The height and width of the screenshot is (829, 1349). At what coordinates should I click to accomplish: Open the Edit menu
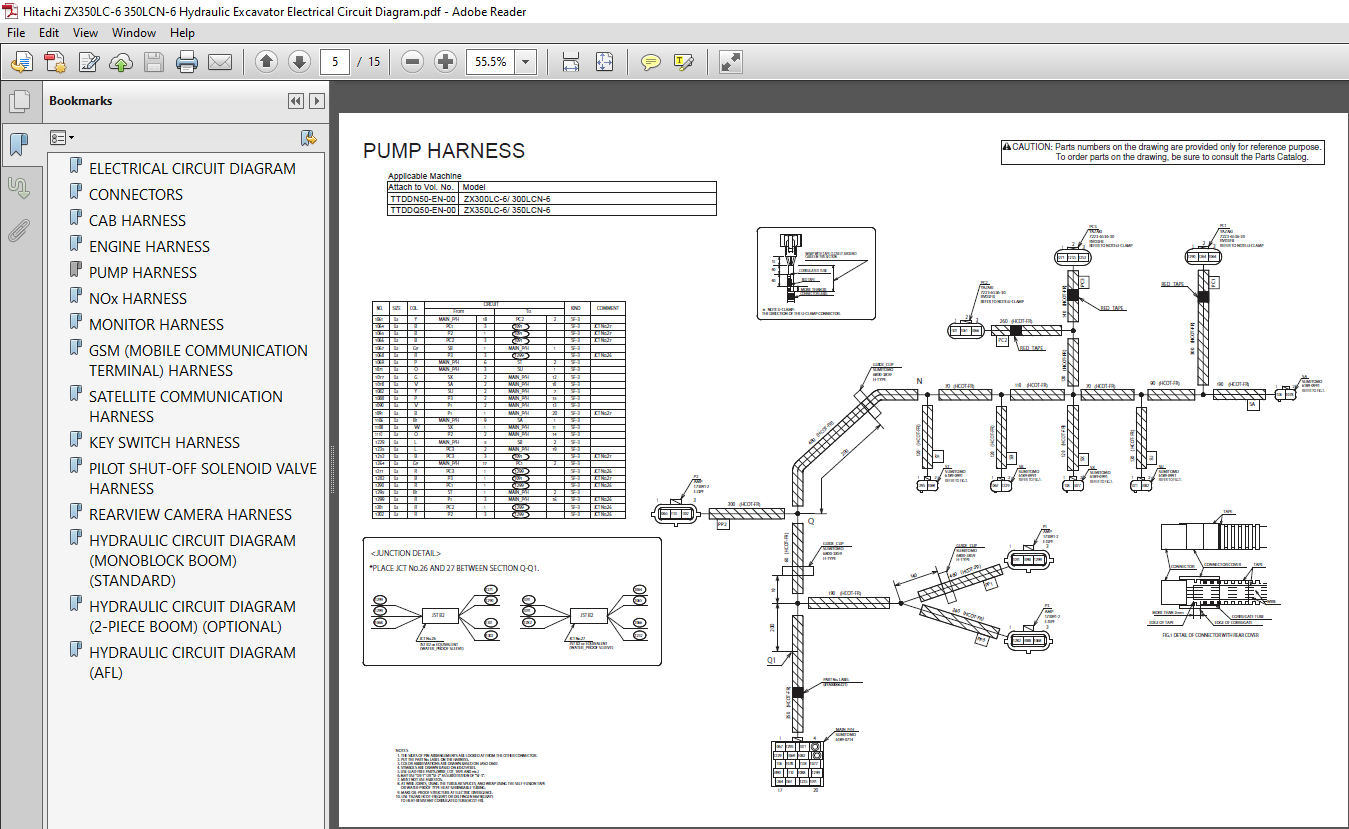click(x=50, y=33)
